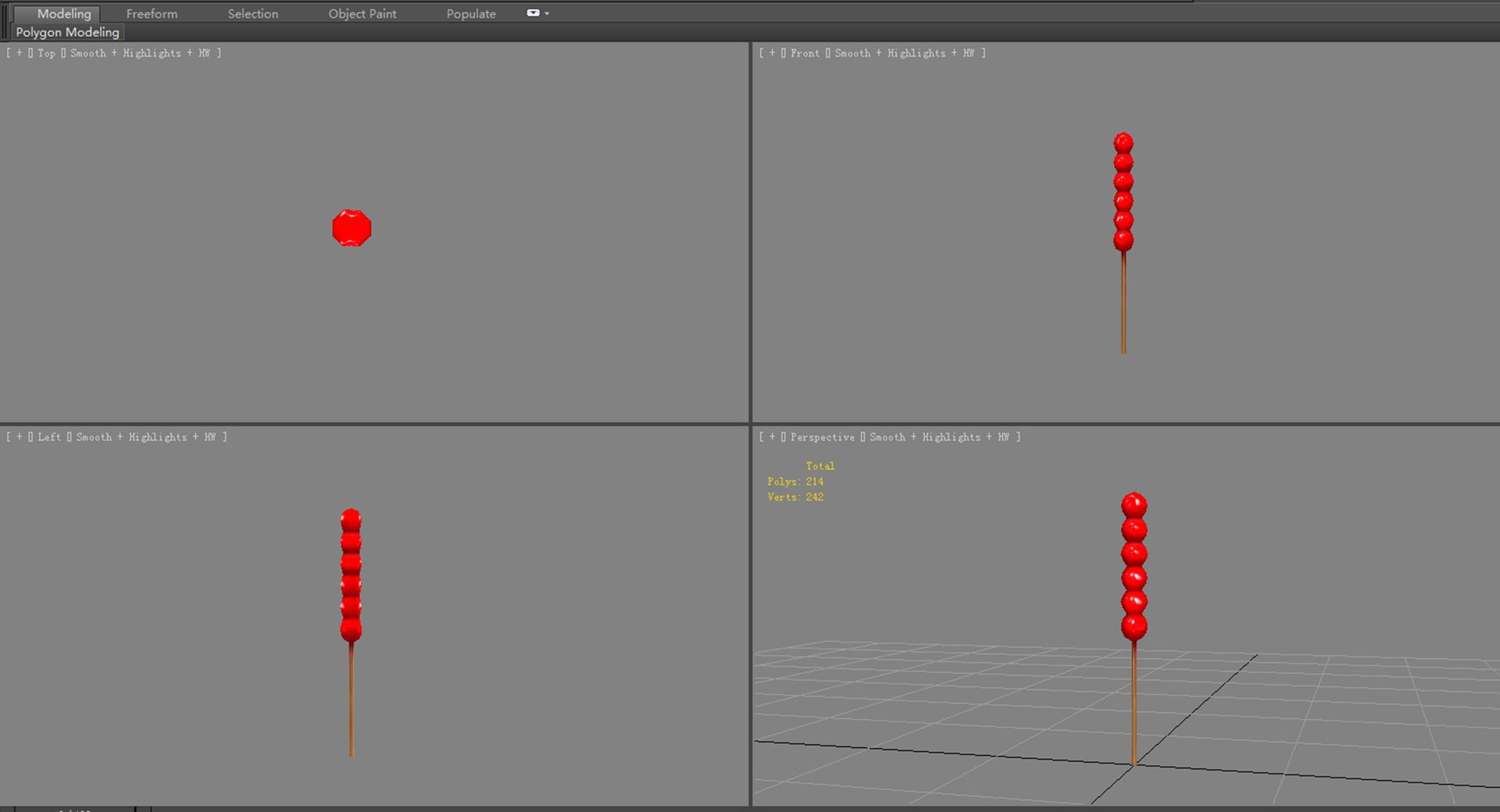Open the Left viewport plus menu
Viewport: 1500px width, 812px height.
coord(20,437)
